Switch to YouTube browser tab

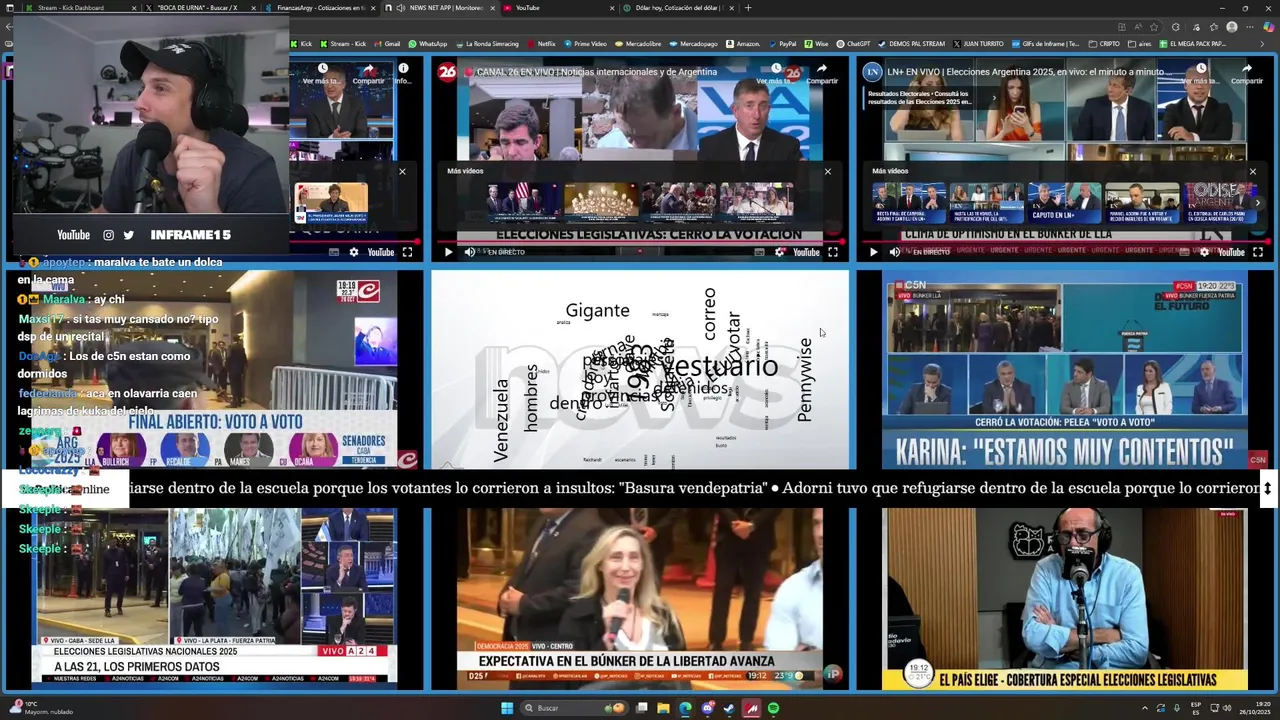click(x=557, y=7)
